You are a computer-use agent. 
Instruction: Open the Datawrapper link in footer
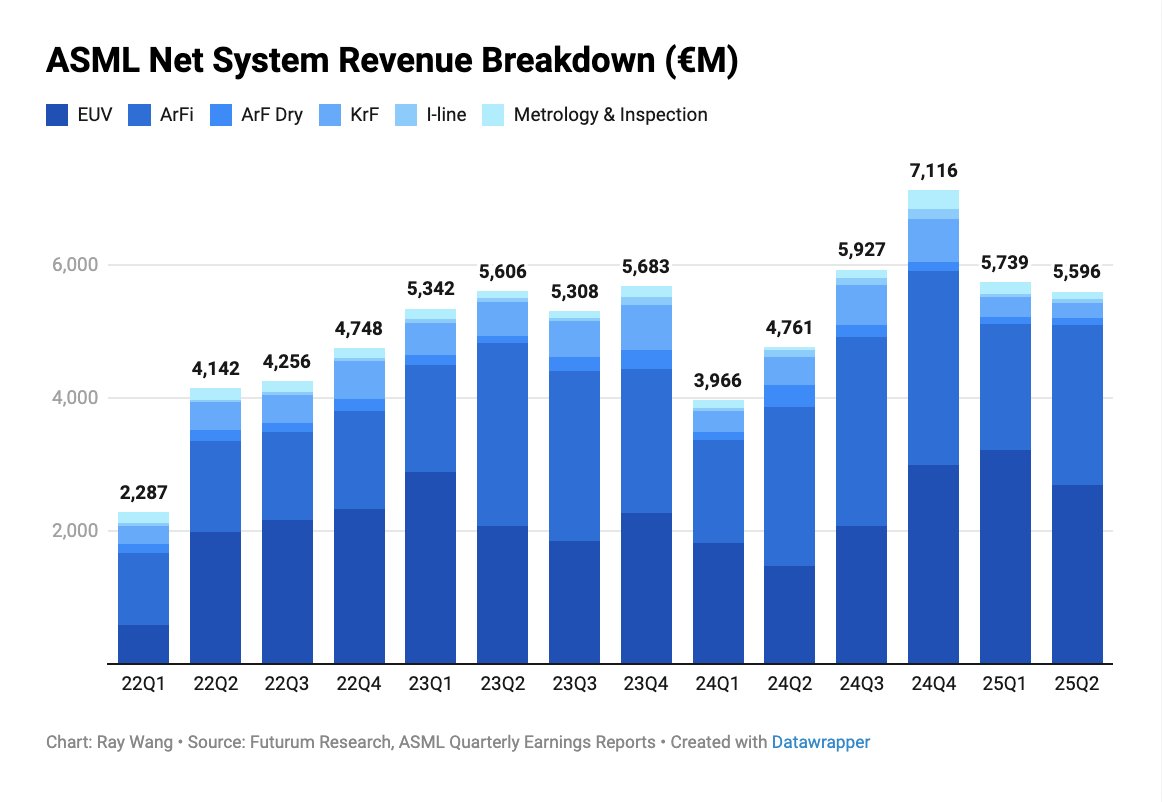pos(820,742)
